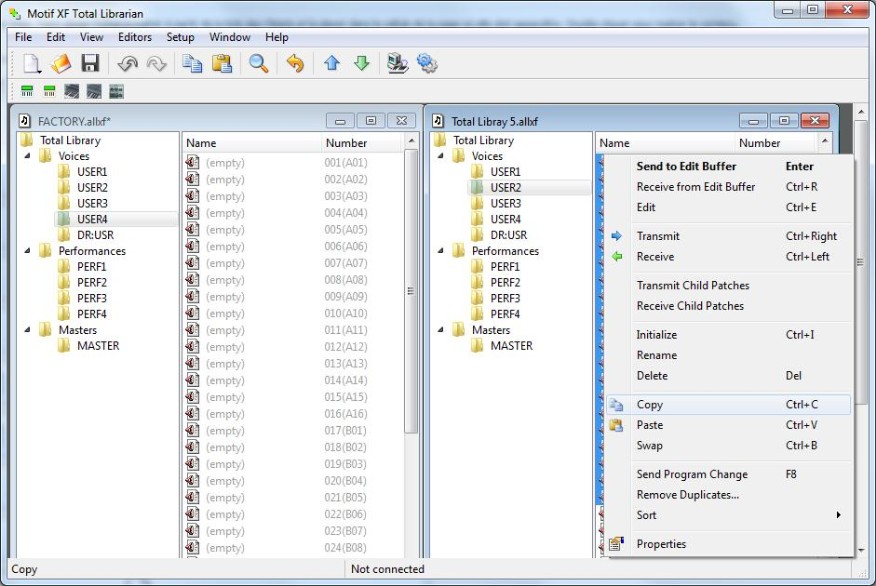Screen dimensions: 876x586
Task: Open the Window menu
Action: tap(230, 37)
